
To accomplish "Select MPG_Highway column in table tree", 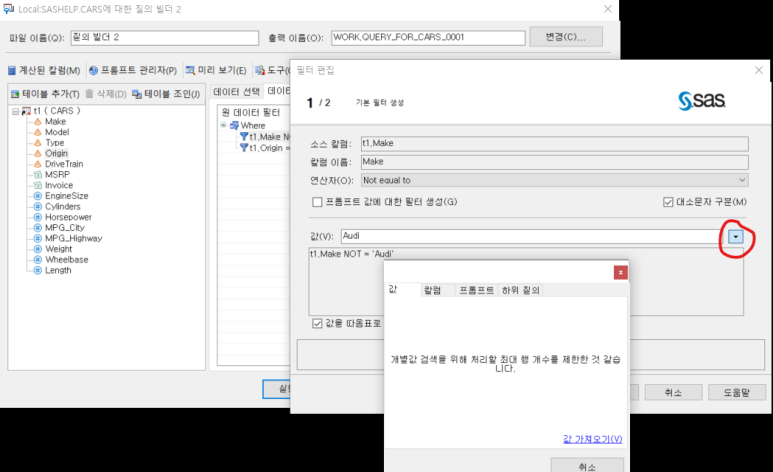I will pyautogui.click(x=73, y=238).
